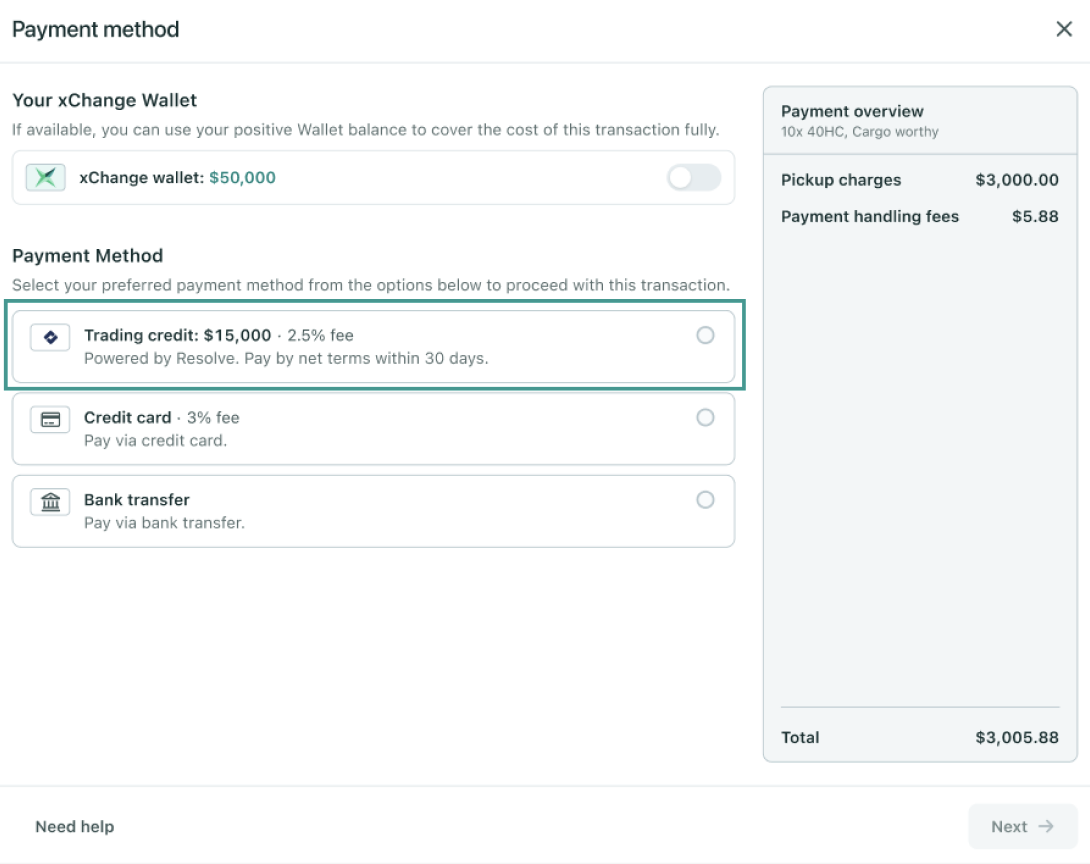Click the Resolve trading credit icon
Image resolution: width=1090 pixels, height=864 pixels.
point(50,337)
